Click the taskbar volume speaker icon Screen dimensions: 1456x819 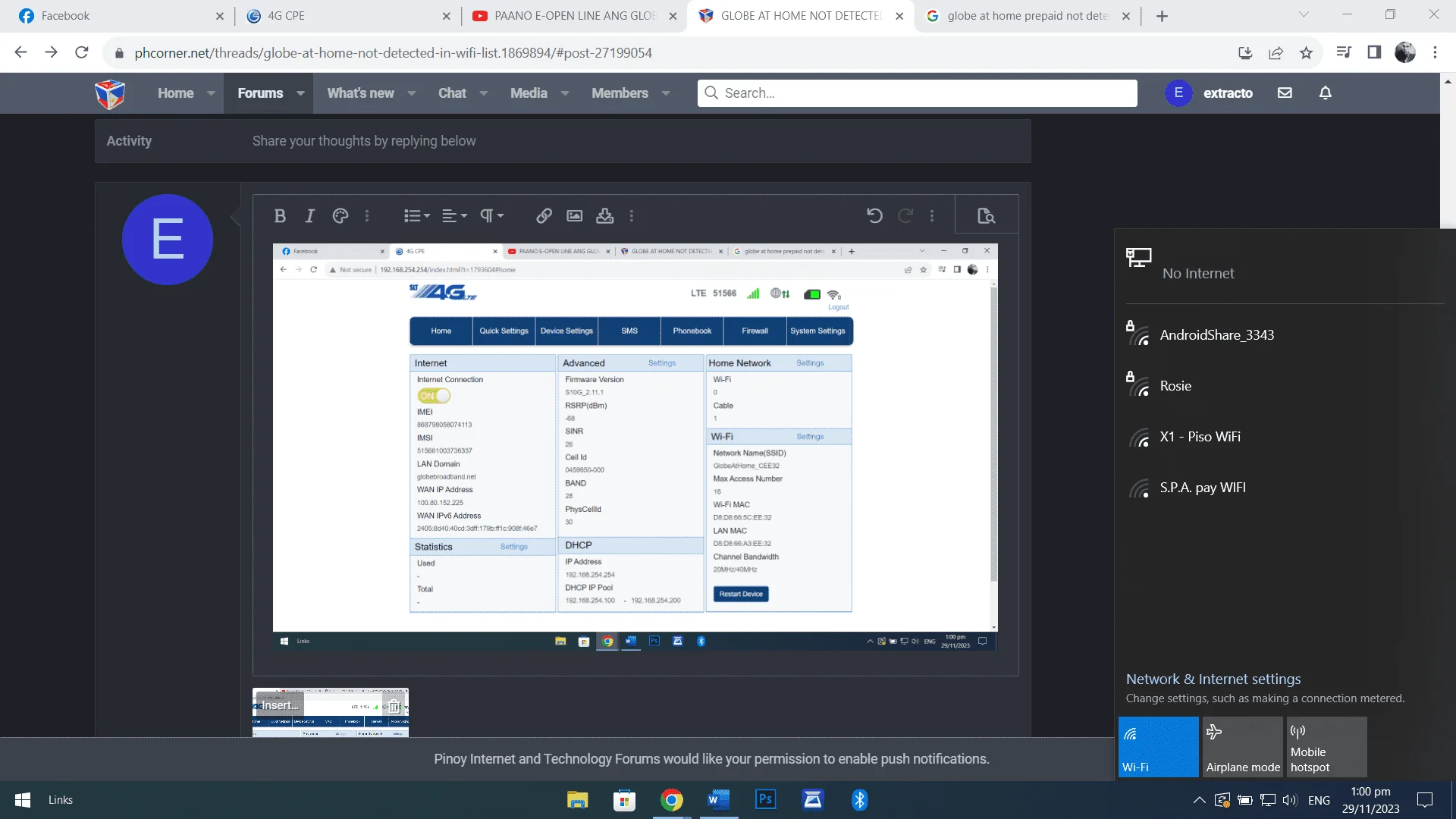(1289, 800)
